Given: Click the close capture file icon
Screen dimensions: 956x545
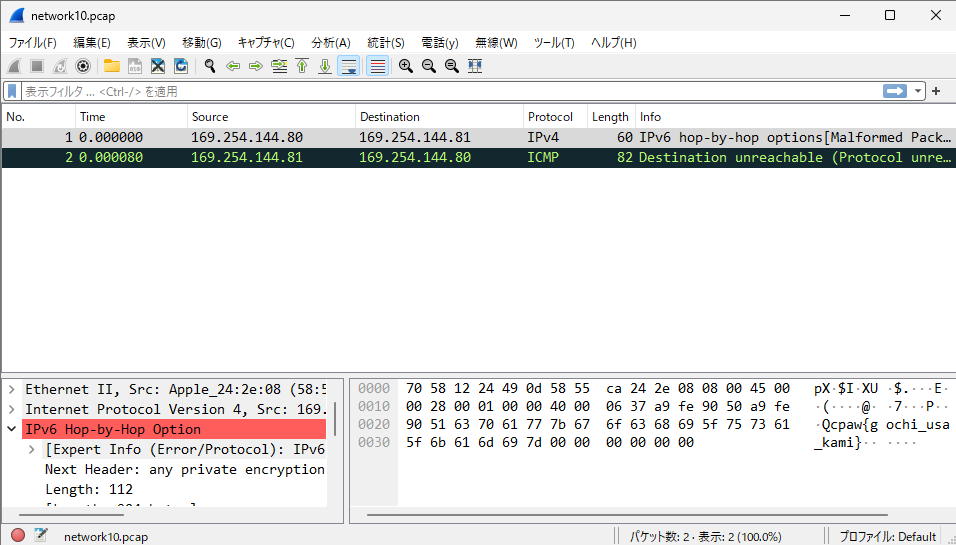Looking at the screenshot, I should click(x=158, y=66).
